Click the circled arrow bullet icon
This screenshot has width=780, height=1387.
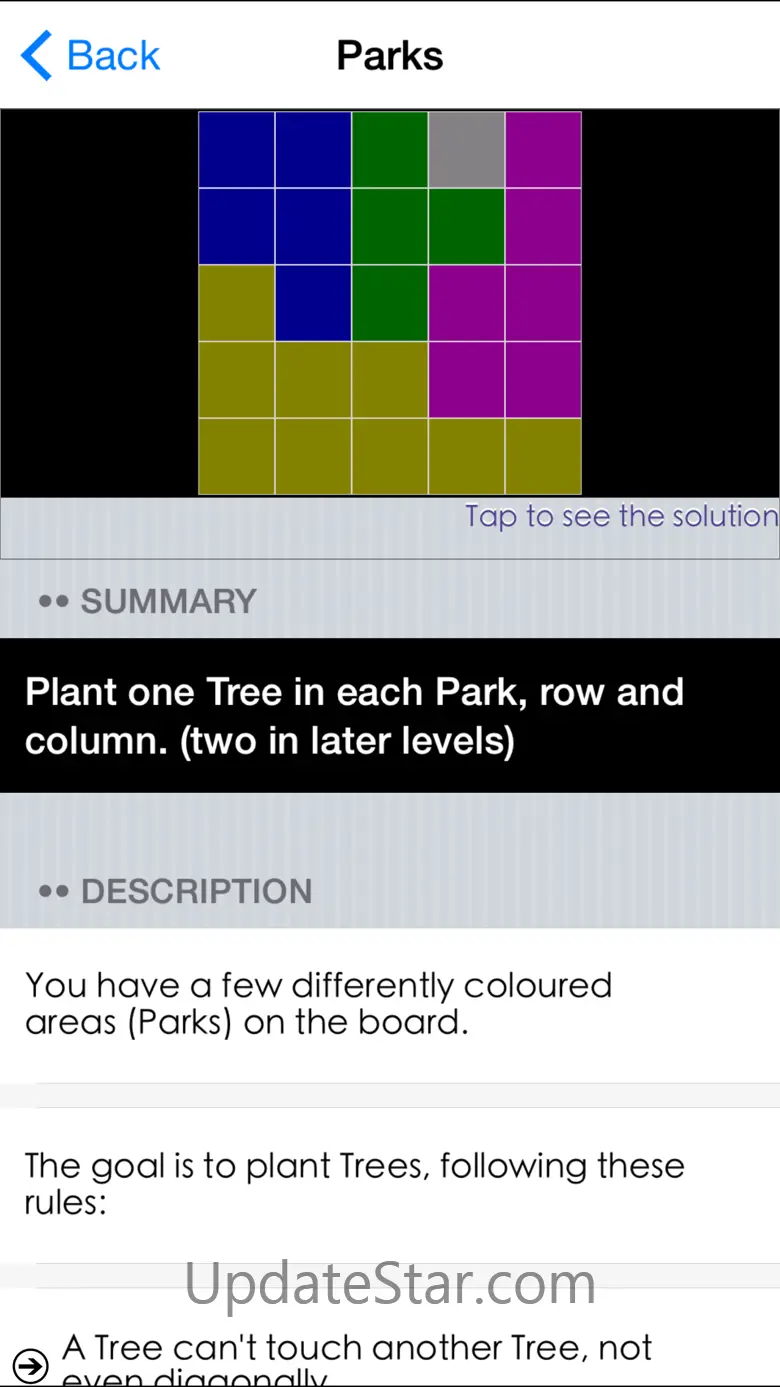[31, 1365]
